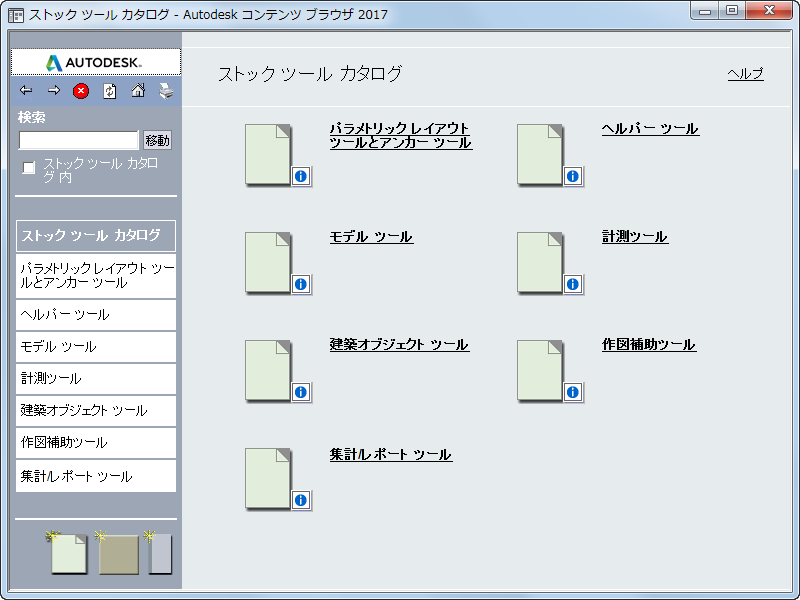Open パラメトリック レイアウト page thumbnail icon

268,154
